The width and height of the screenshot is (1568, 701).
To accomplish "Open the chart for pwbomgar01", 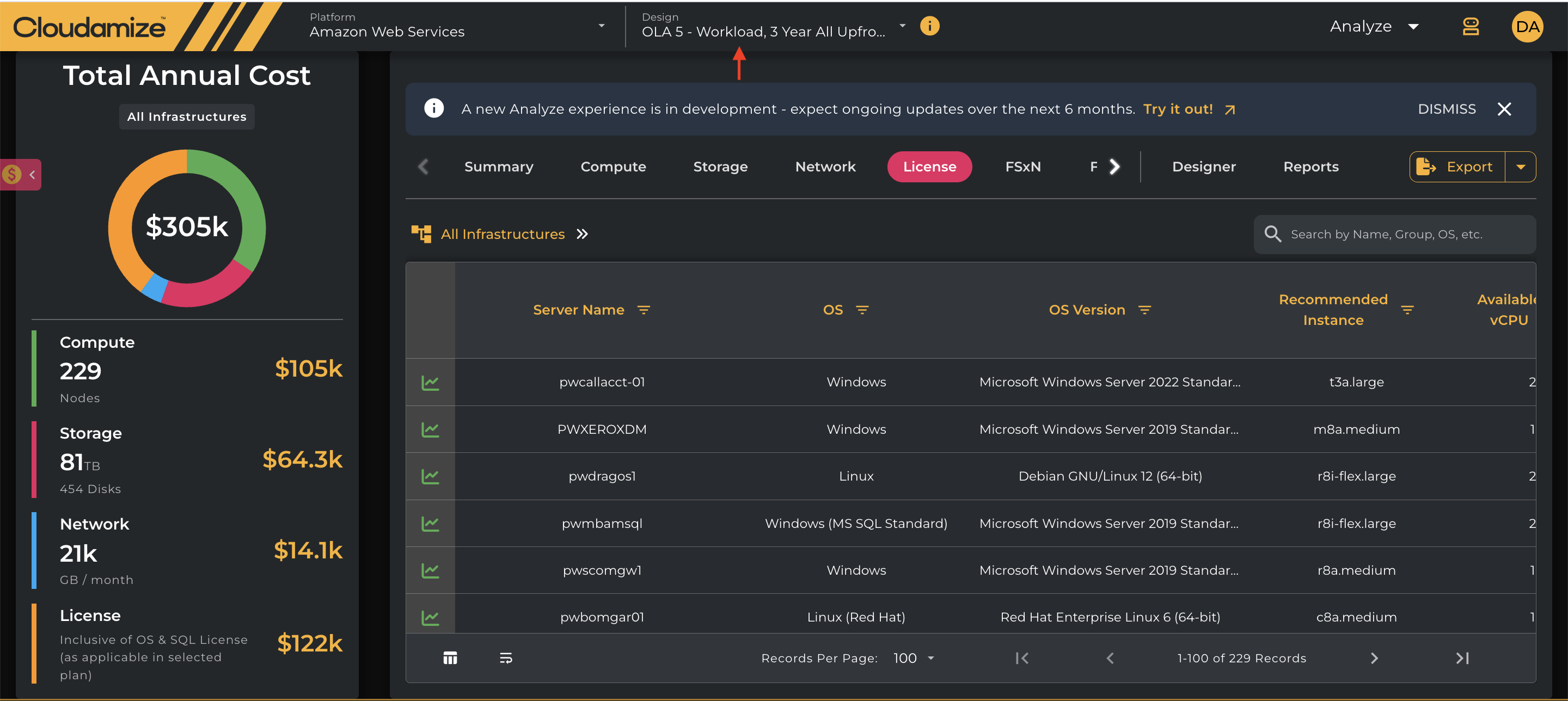I will tap(430, 617).
